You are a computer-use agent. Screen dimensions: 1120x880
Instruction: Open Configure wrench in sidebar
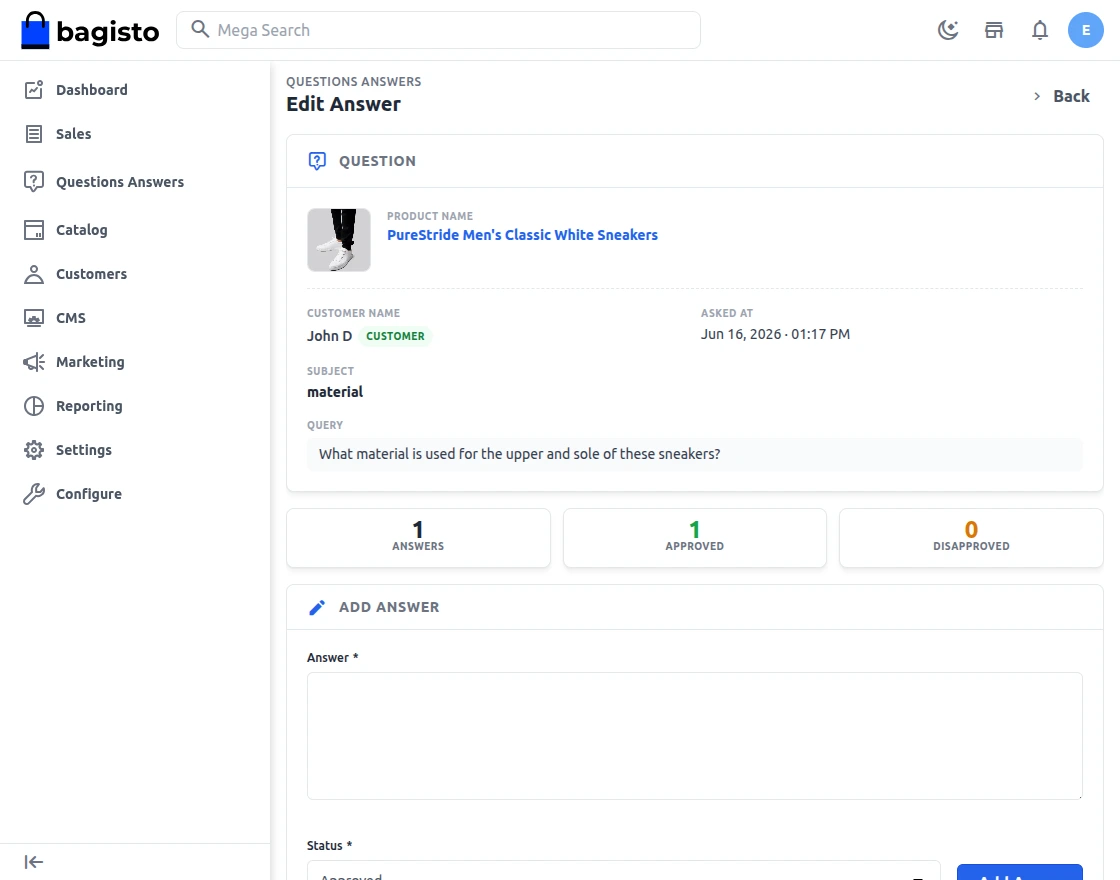[x=34, y=494]
